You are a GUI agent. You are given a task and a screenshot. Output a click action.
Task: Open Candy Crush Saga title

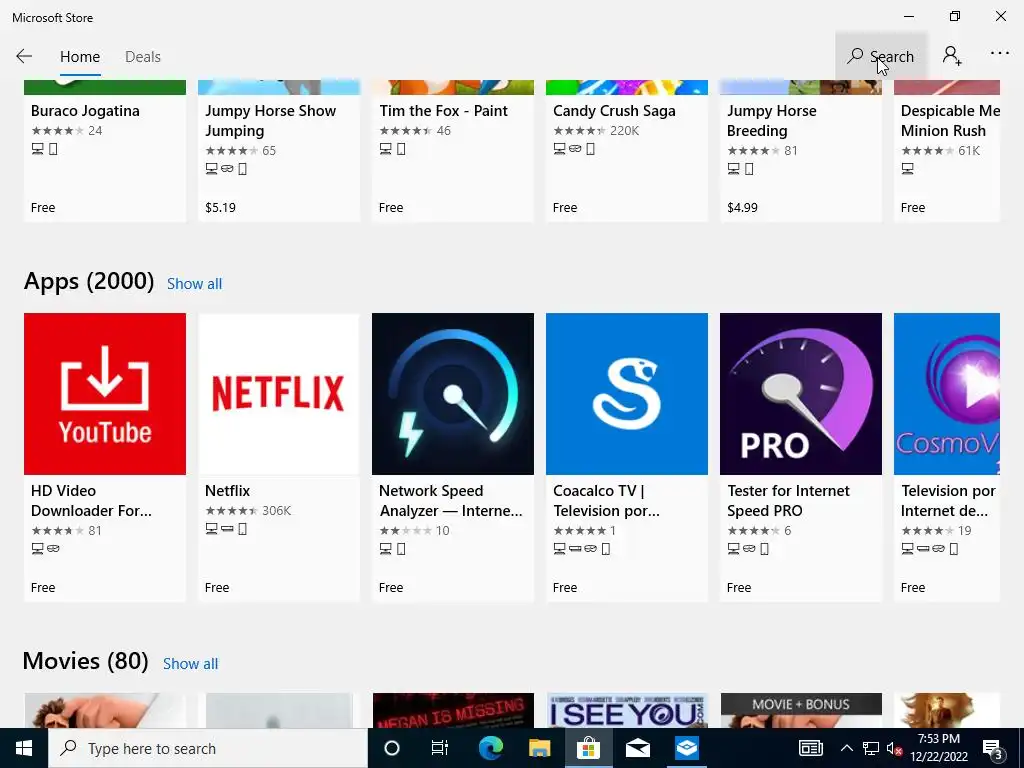pyautogui.click(x=614, y=111)
